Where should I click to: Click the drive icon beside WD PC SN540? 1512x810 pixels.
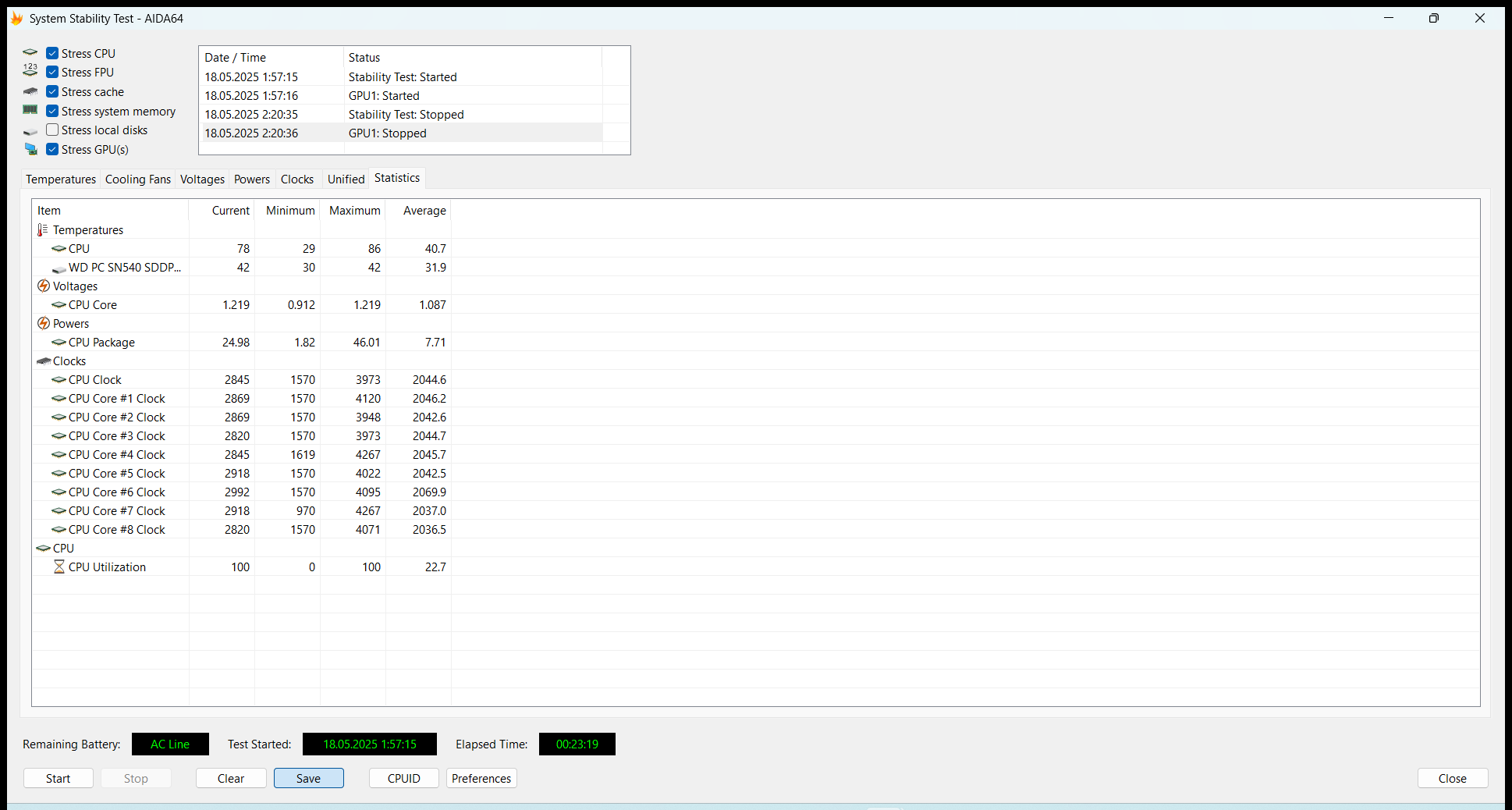point(59,268)
